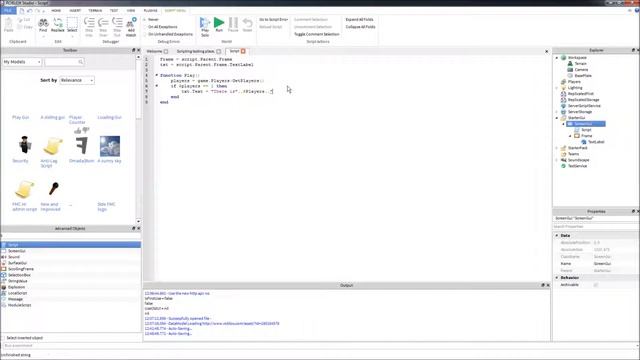Click the Security model thumbnail

point(24,145)
